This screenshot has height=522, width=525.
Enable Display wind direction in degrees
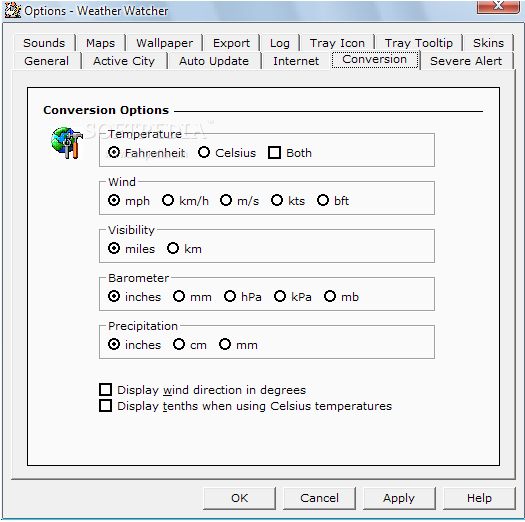[x=203, y=390]
